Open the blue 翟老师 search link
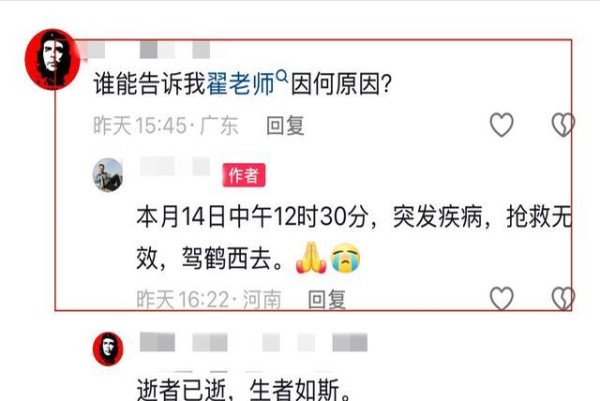The width and height of the screenshot is (600, 401). tap(241, 83)
